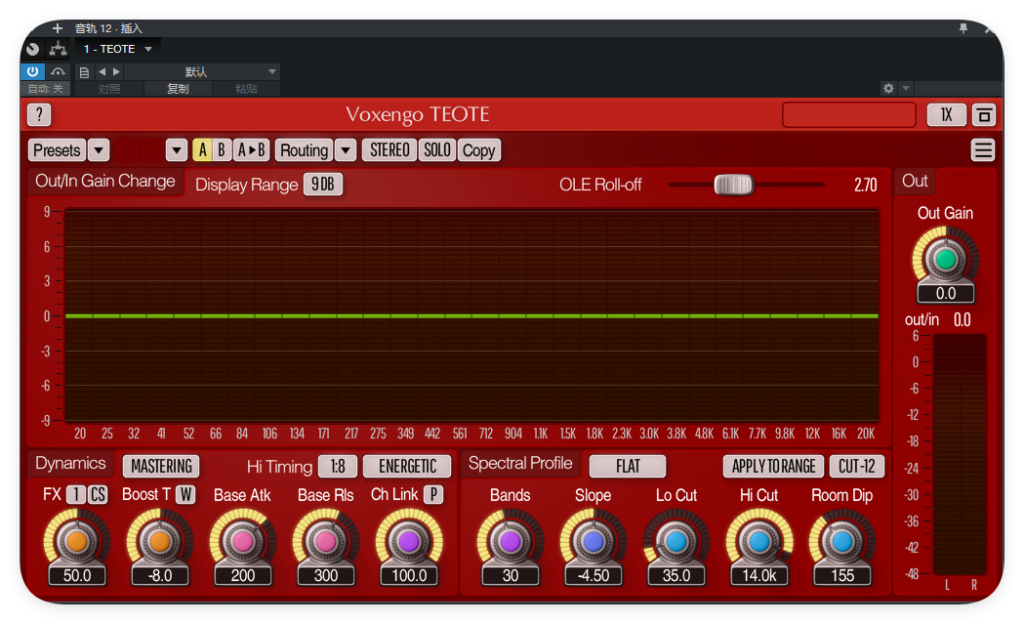The width and height of the screenshot is (1024, 624).
Task: Open the FLAT spectral profile selector
Action: [628, 466]
